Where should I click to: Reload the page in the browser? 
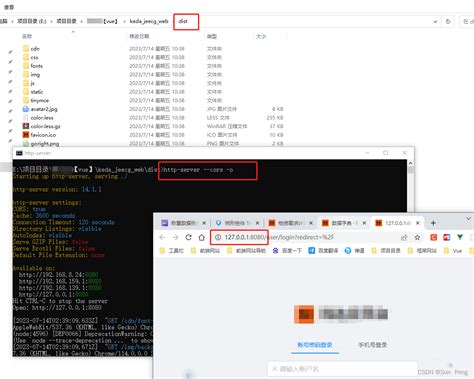point(188,237)
